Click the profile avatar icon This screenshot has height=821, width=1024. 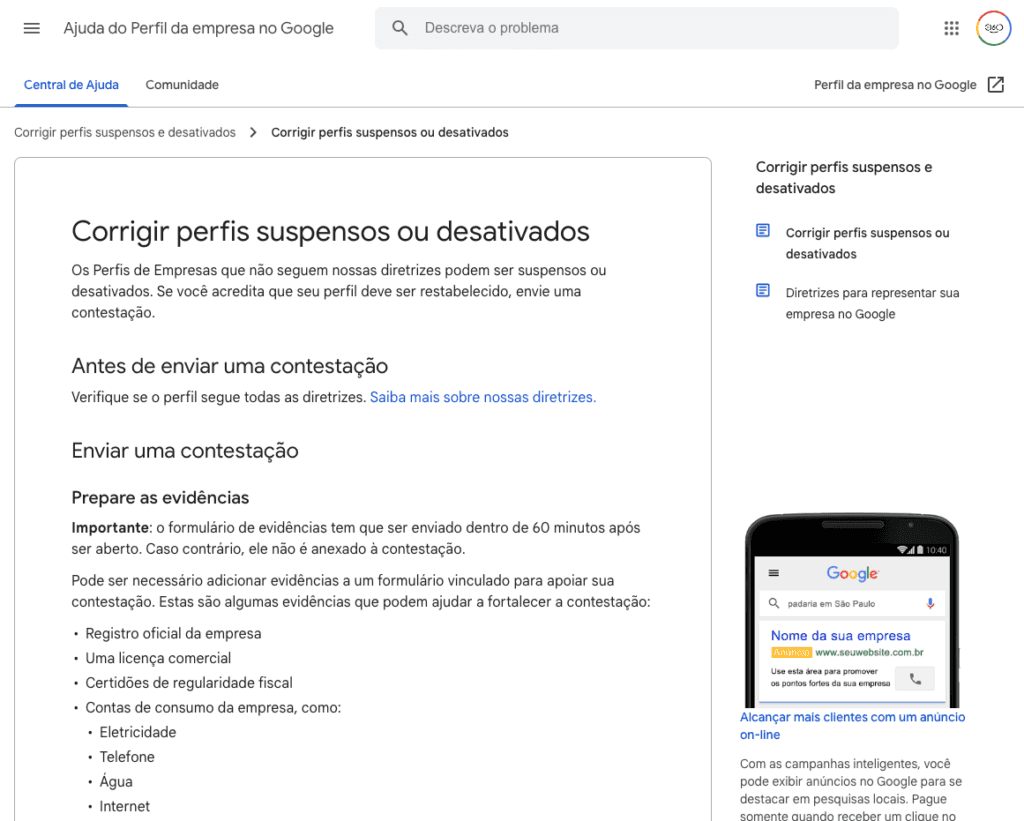tap(993, 27)
